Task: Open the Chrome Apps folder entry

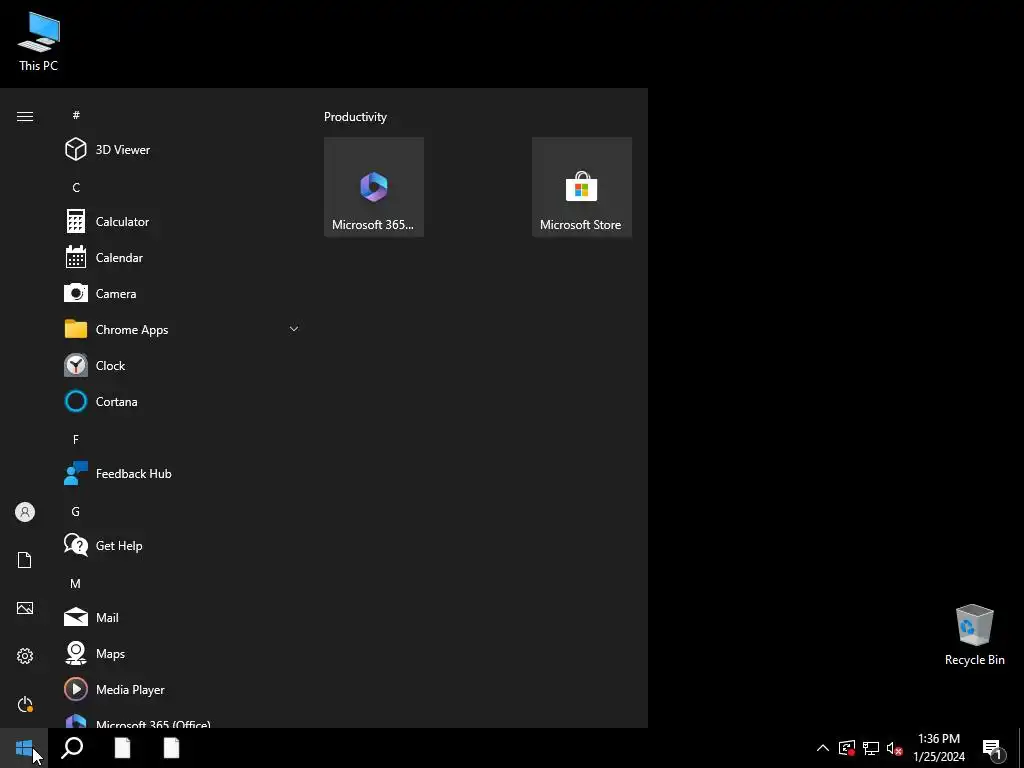Action: (182, 329)
